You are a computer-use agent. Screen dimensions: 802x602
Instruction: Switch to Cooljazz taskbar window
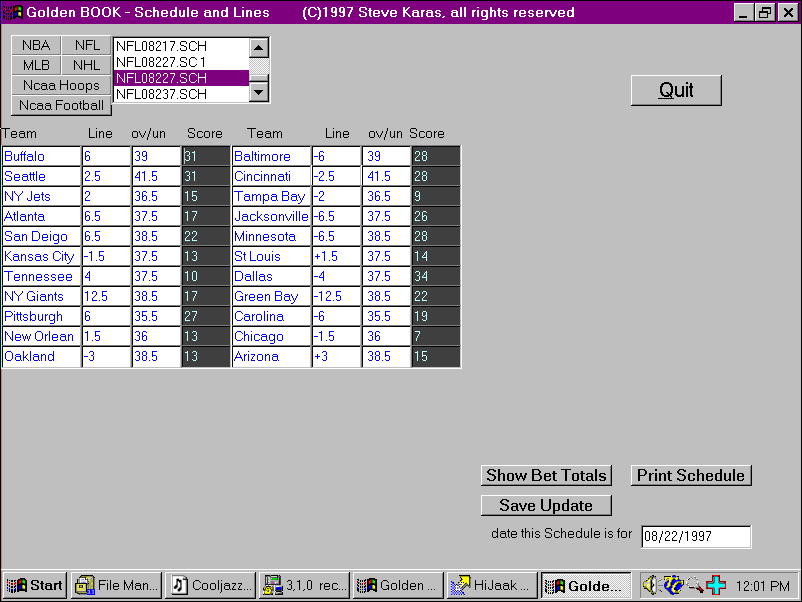[x=211, y=585]
